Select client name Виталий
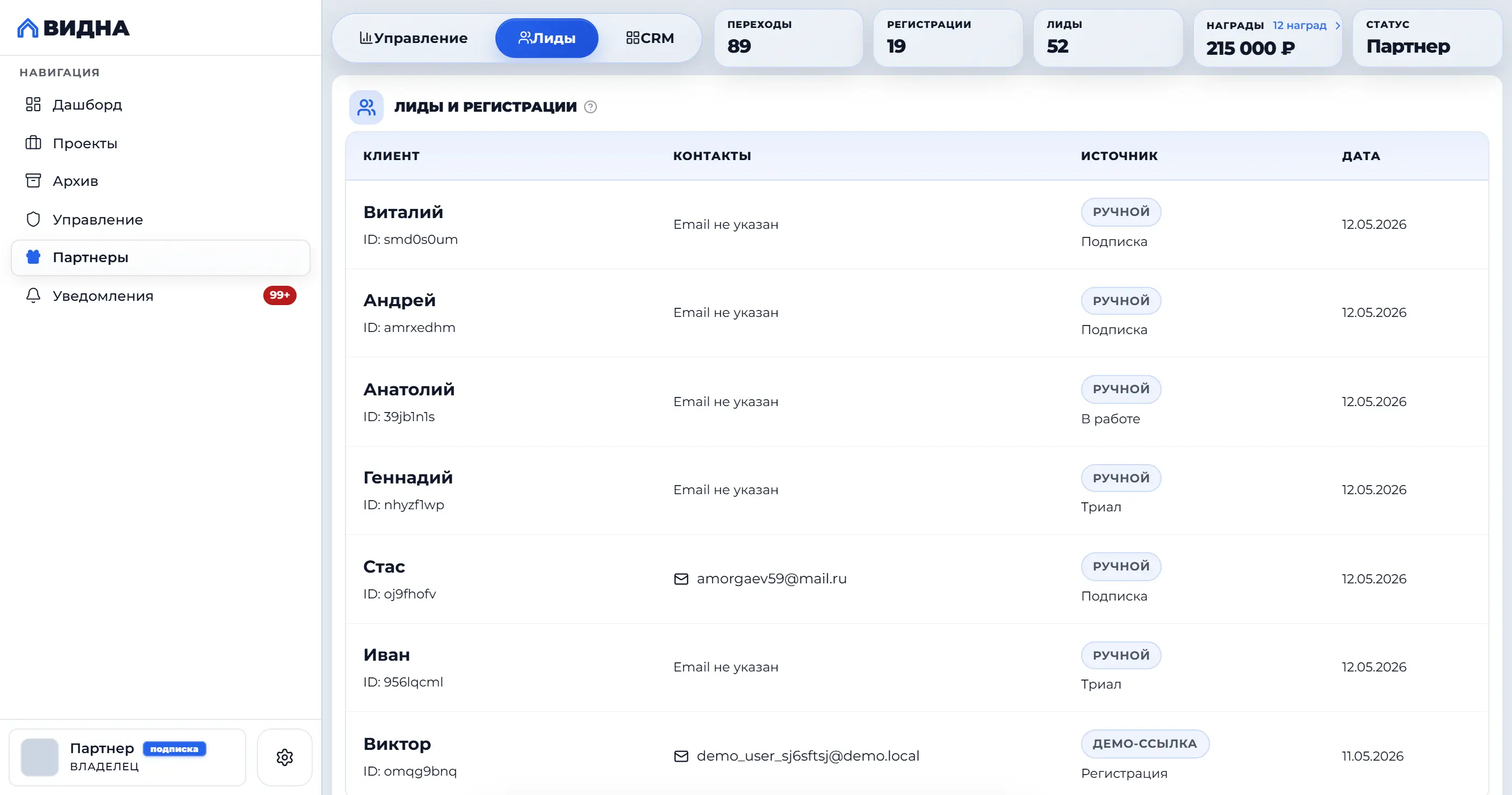Image resolution: width=1512 pixels, height=795 pixels. point(403,212)
